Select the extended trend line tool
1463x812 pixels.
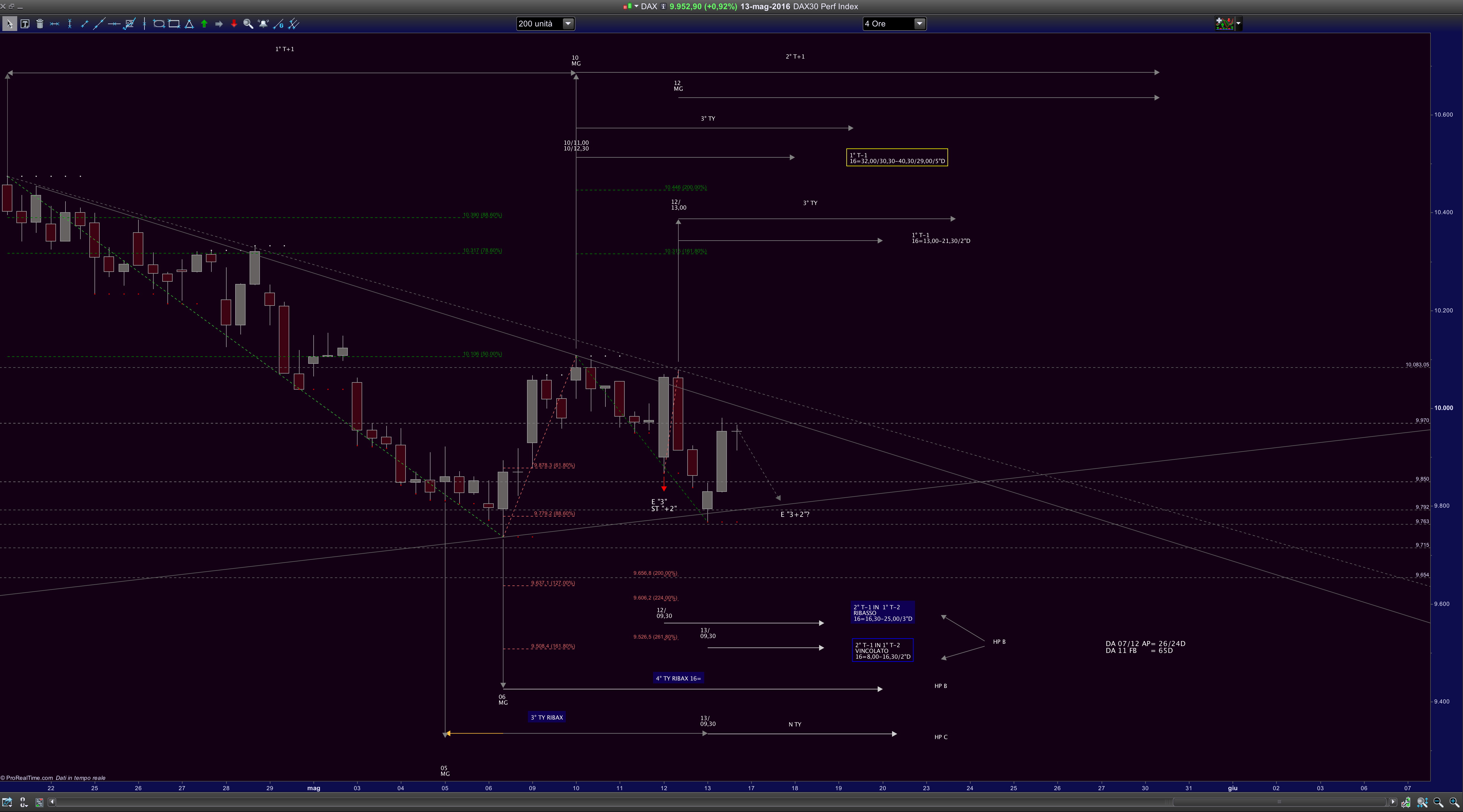99,24
